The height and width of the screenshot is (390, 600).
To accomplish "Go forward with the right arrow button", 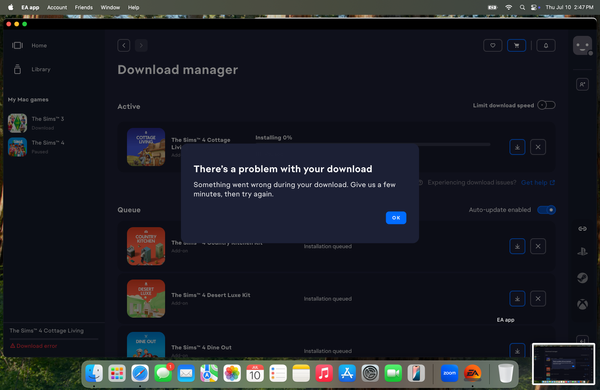I will 141,46.
